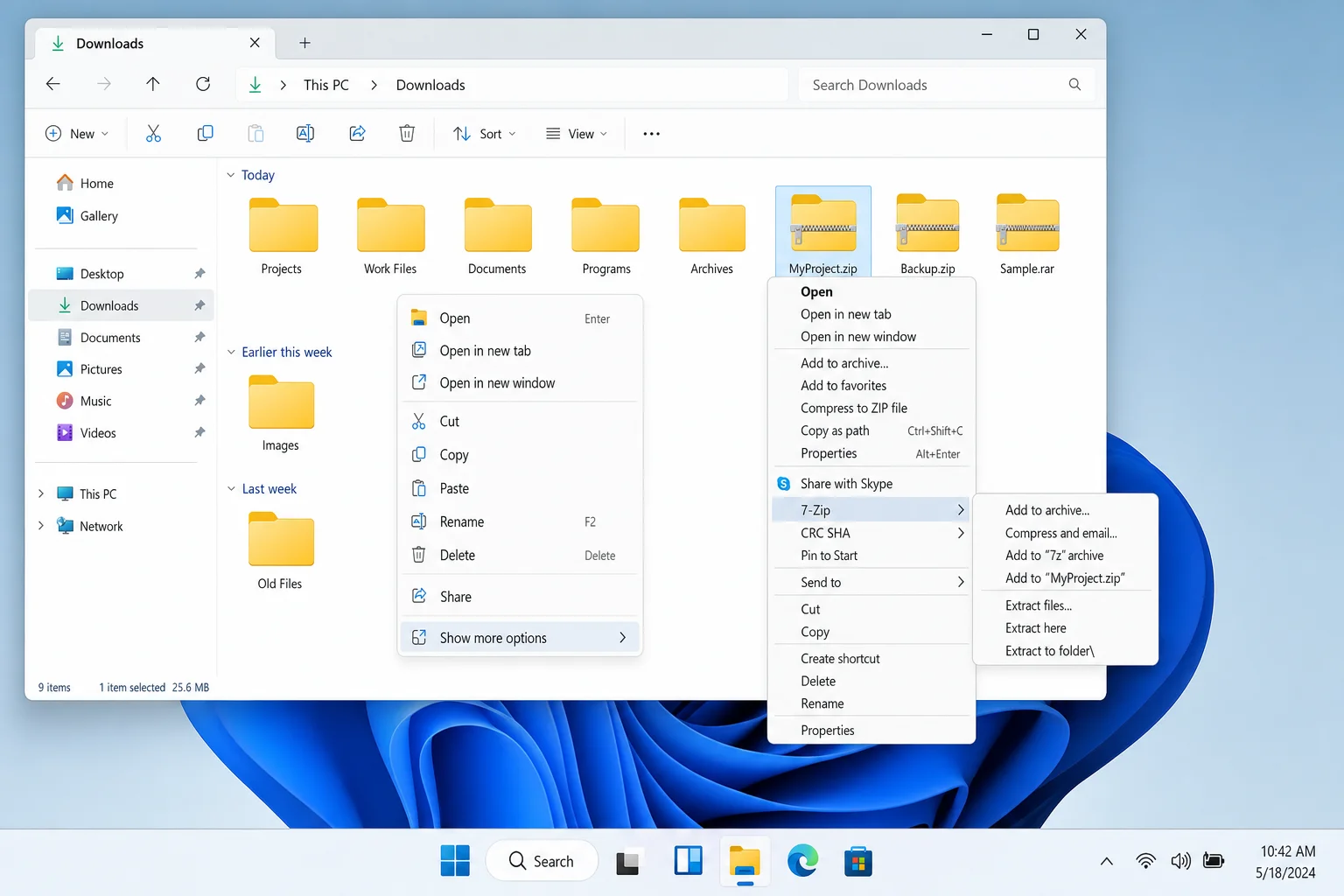This screenshot has width=1344, height=896.
Task: Show hidden system tray icons chevron
Action: 1107,861
